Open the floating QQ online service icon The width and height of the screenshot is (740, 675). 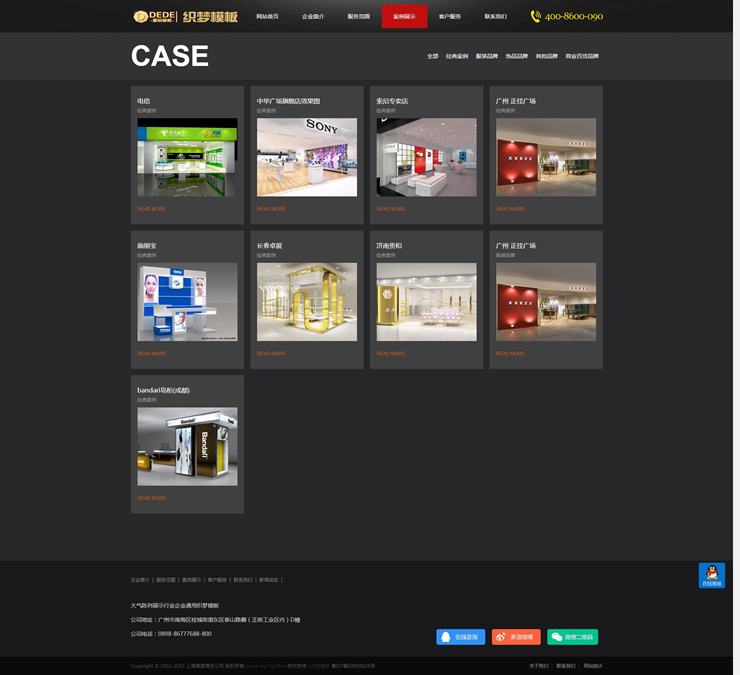(x=711, y=575)
